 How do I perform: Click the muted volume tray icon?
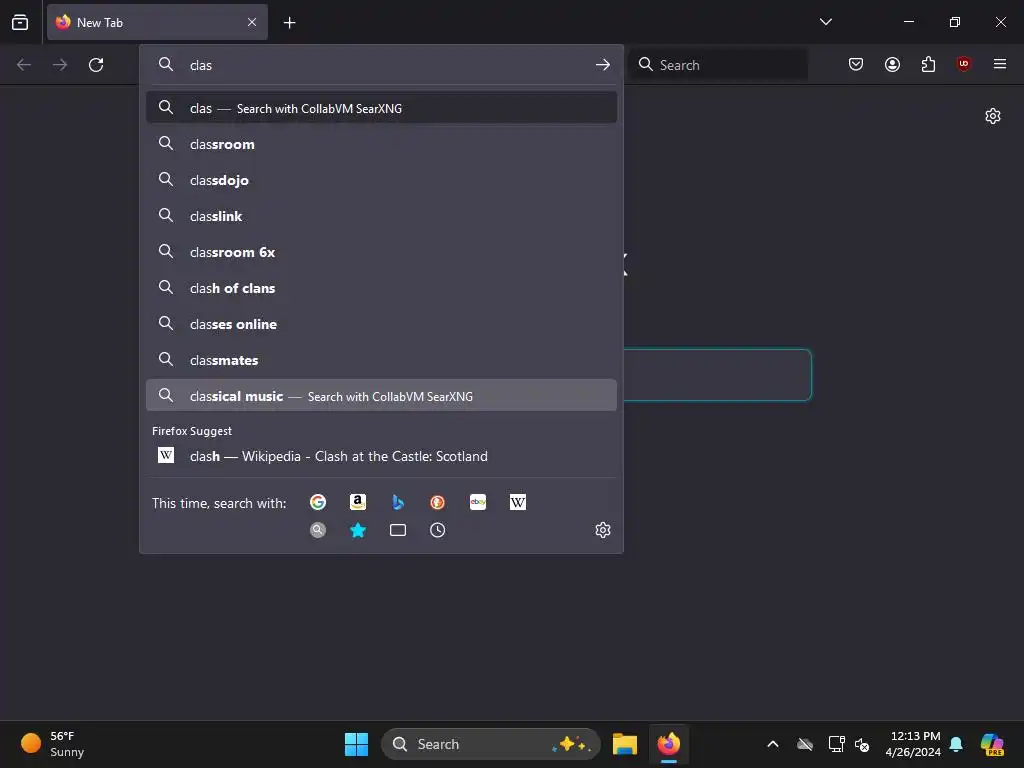862,744
